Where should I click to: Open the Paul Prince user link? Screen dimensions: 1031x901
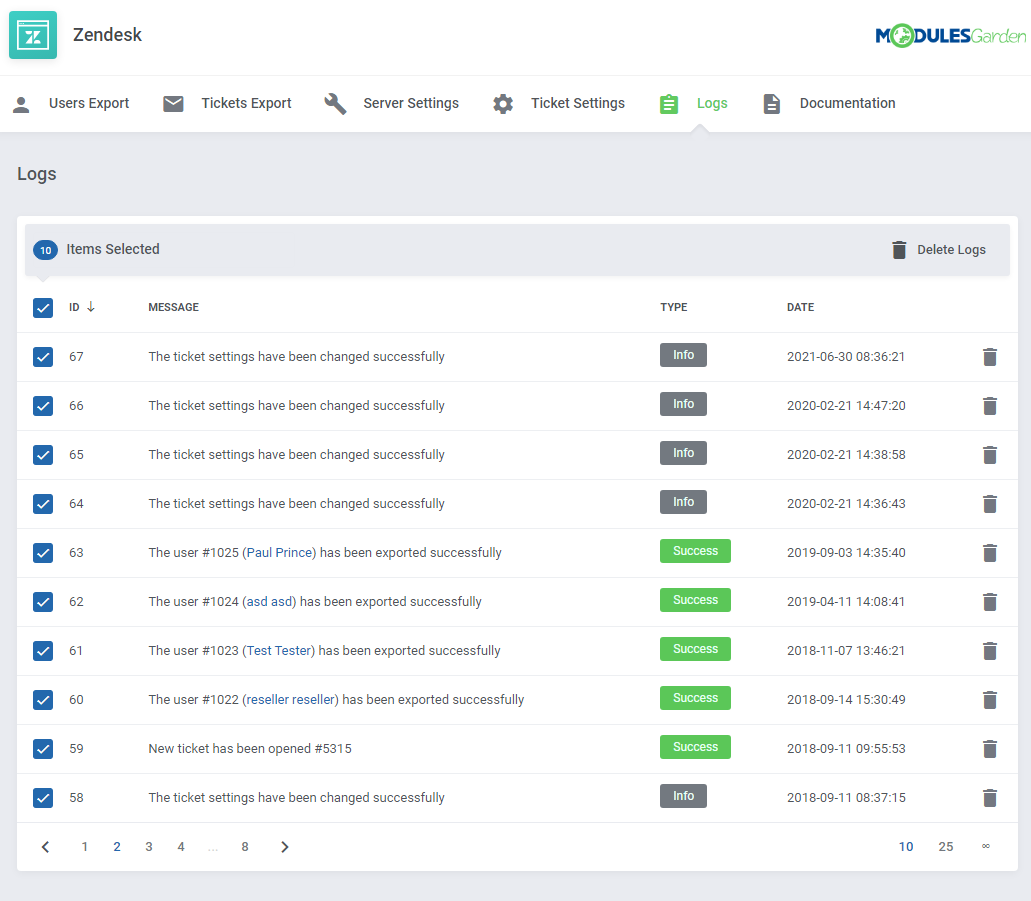(x=279, y=552)
